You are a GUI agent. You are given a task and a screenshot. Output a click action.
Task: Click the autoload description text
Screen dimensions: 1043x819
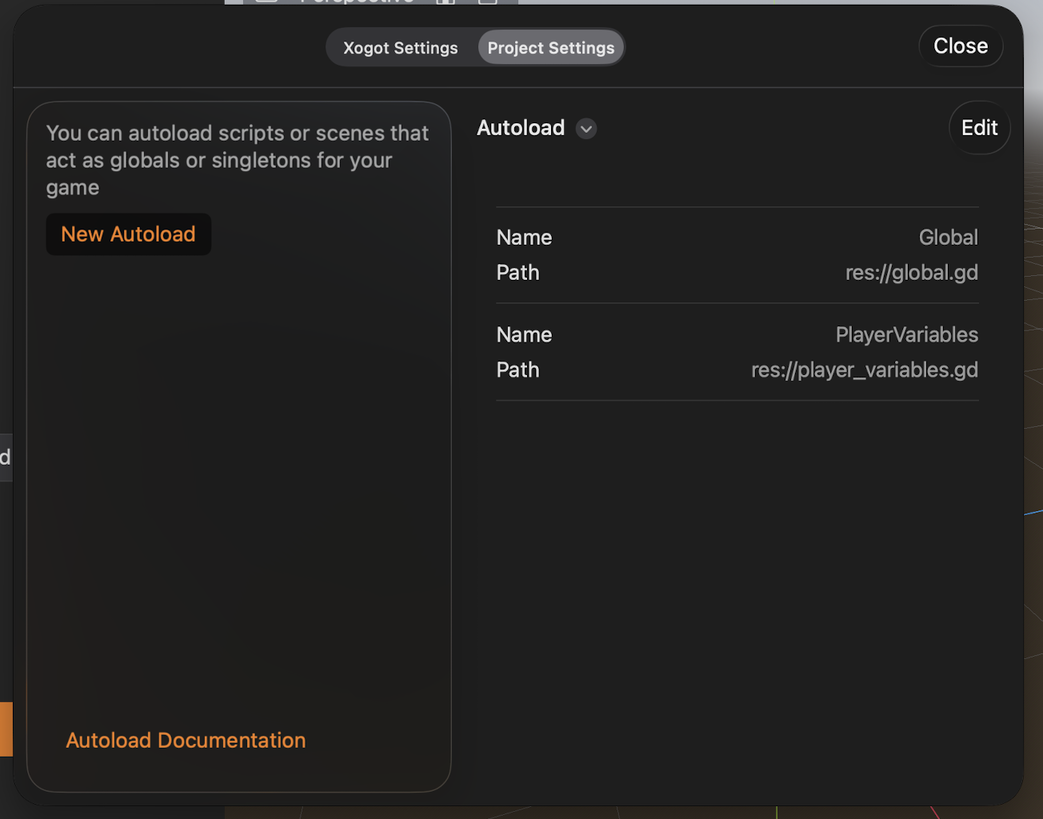pyautogui.click(x=237, y=160)
